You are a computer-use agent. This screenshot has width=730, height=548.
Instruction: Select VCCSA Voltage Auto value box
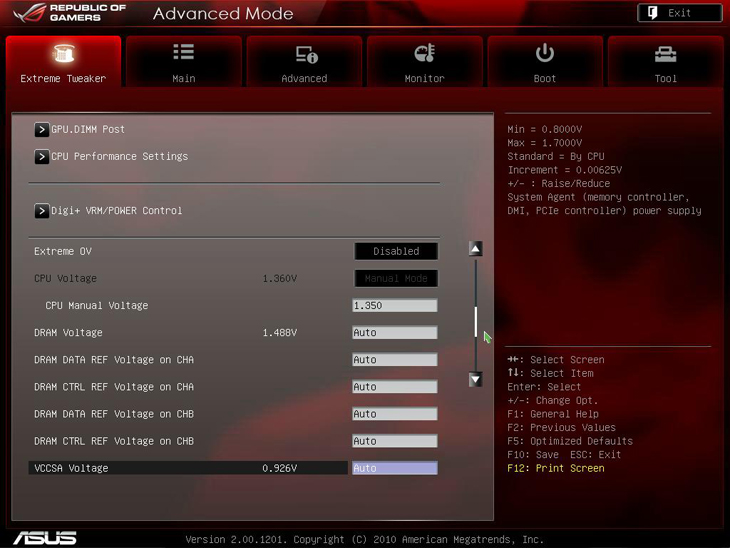pos(394,468)
